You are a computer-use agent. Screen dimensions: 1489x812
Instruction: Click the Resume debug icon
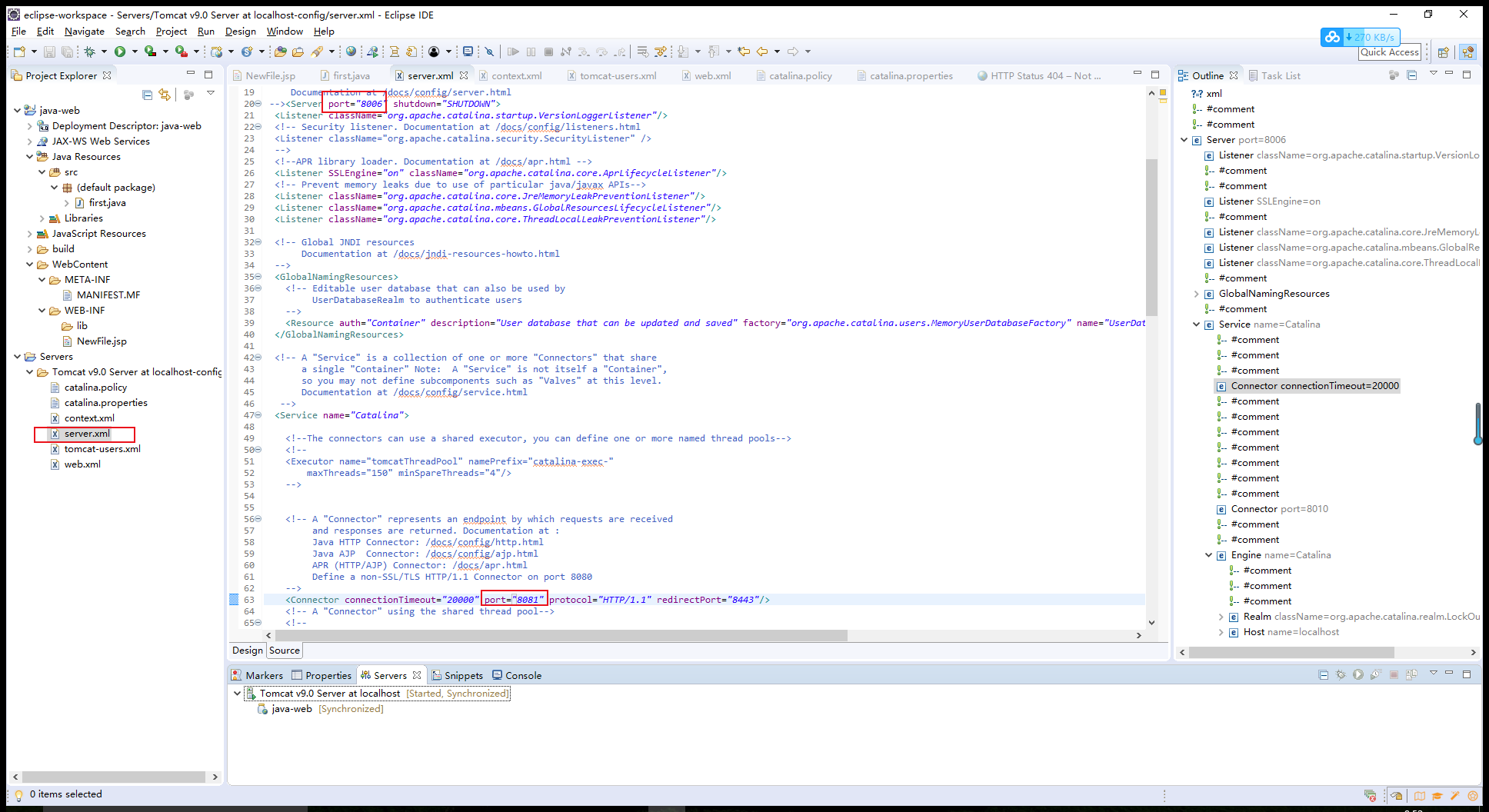click(x=513, y=52)
